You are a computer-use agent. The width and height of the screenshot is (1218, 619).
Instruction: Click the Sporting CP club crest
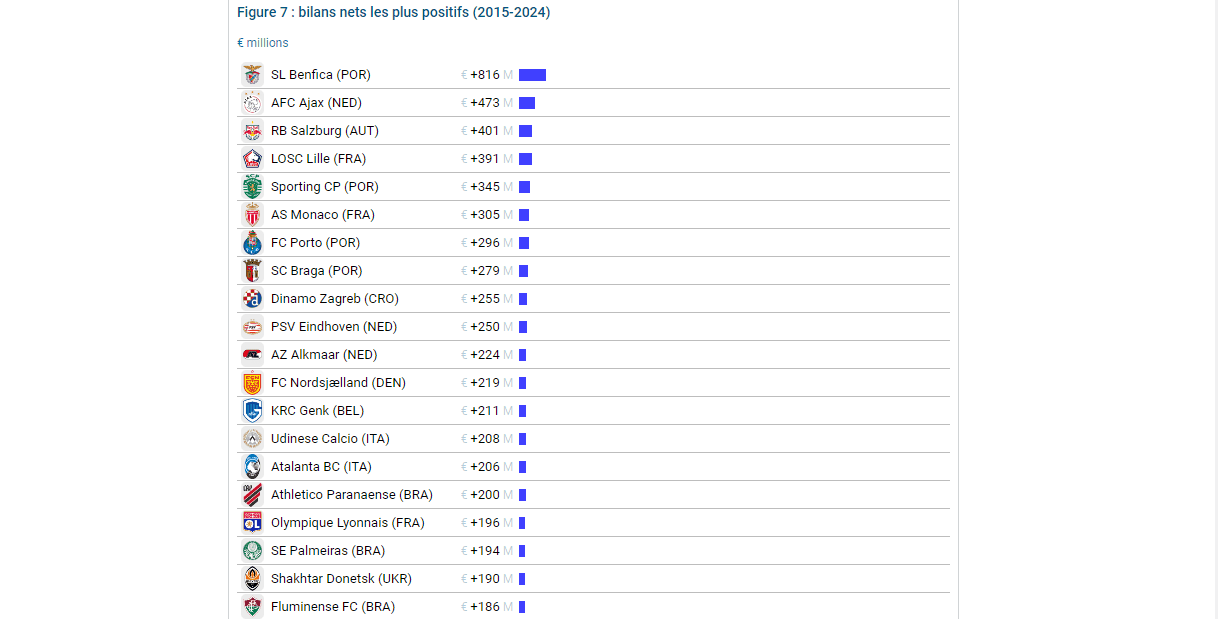point(252,187)
